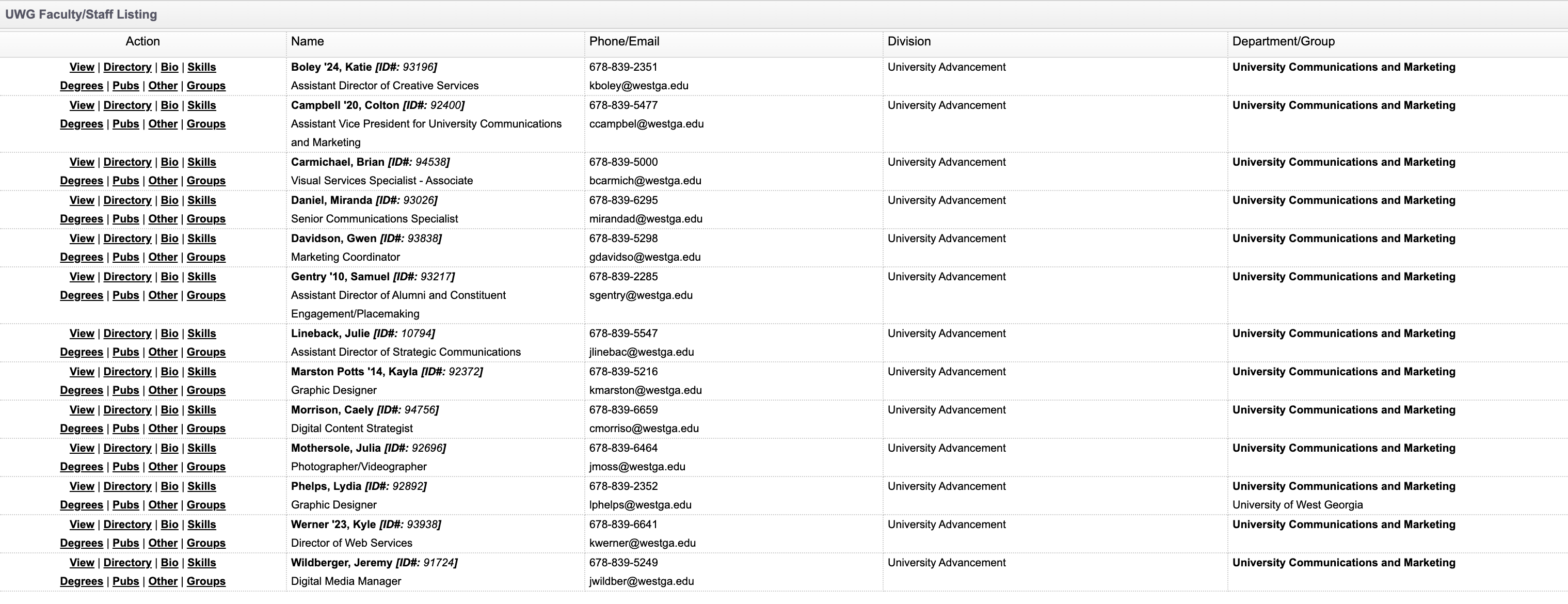Open View link for Katie Boley
This screenshot has height=604, width=1568.
[82, 67]
